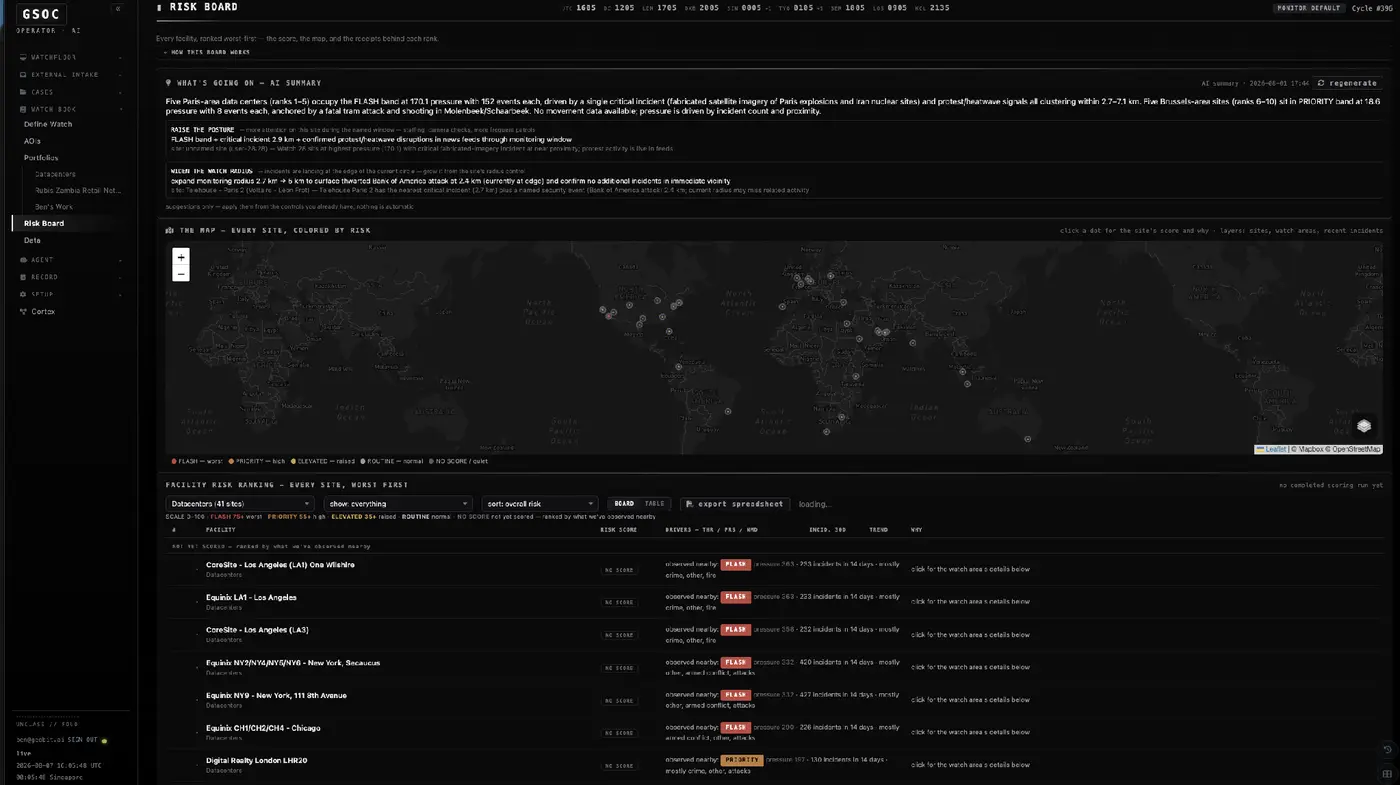Click the history icon at the bottom-right edge
Viewport: 1400px width, 785px height.
point(1387,750)
